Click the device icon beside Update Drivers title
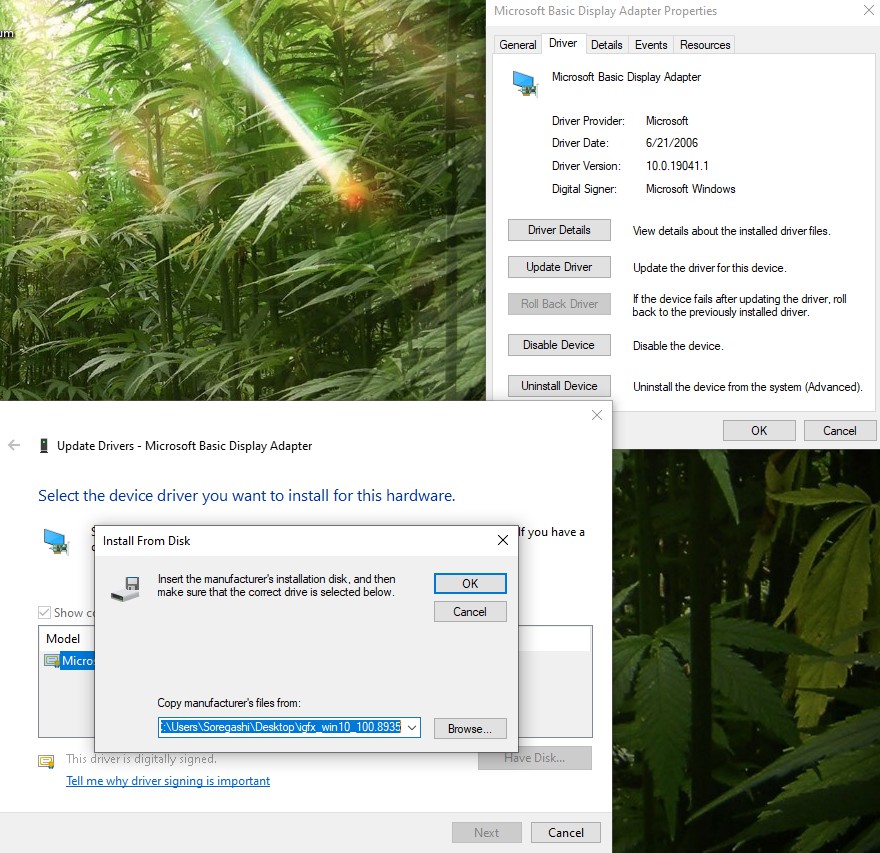880x853 pixels. point(43,446)
